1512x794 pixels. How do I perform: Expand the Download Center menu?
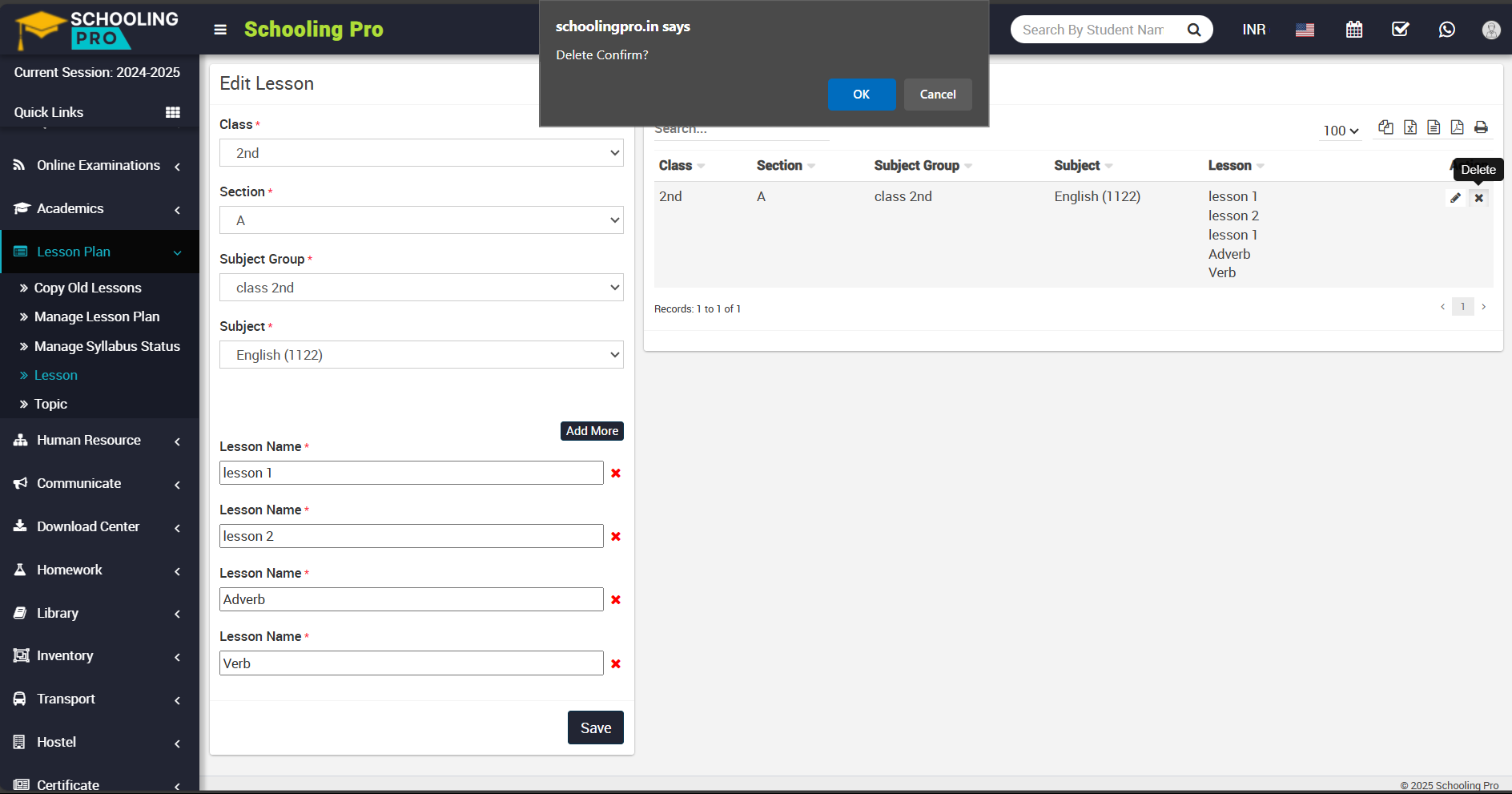99,526
